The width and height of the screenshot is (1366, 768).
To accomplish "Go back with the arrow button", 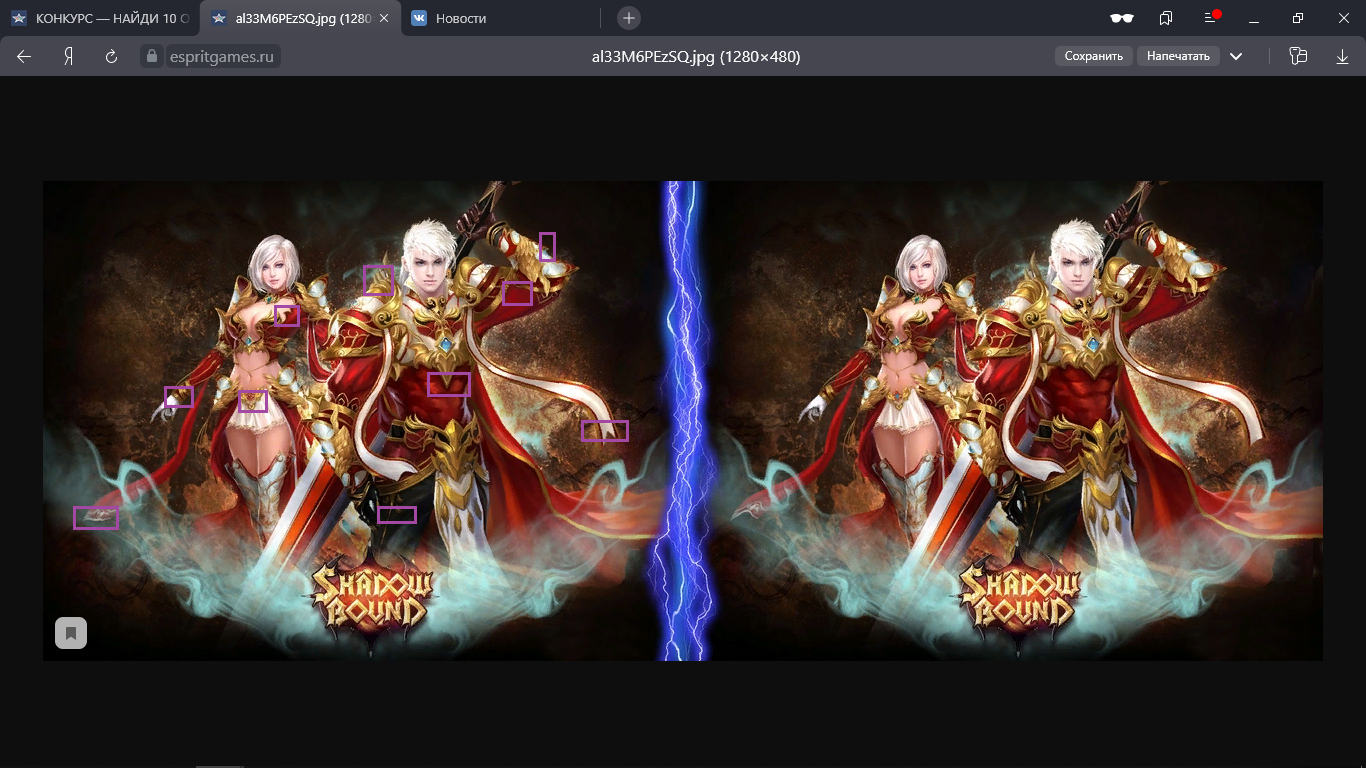I will coord(24,57).
